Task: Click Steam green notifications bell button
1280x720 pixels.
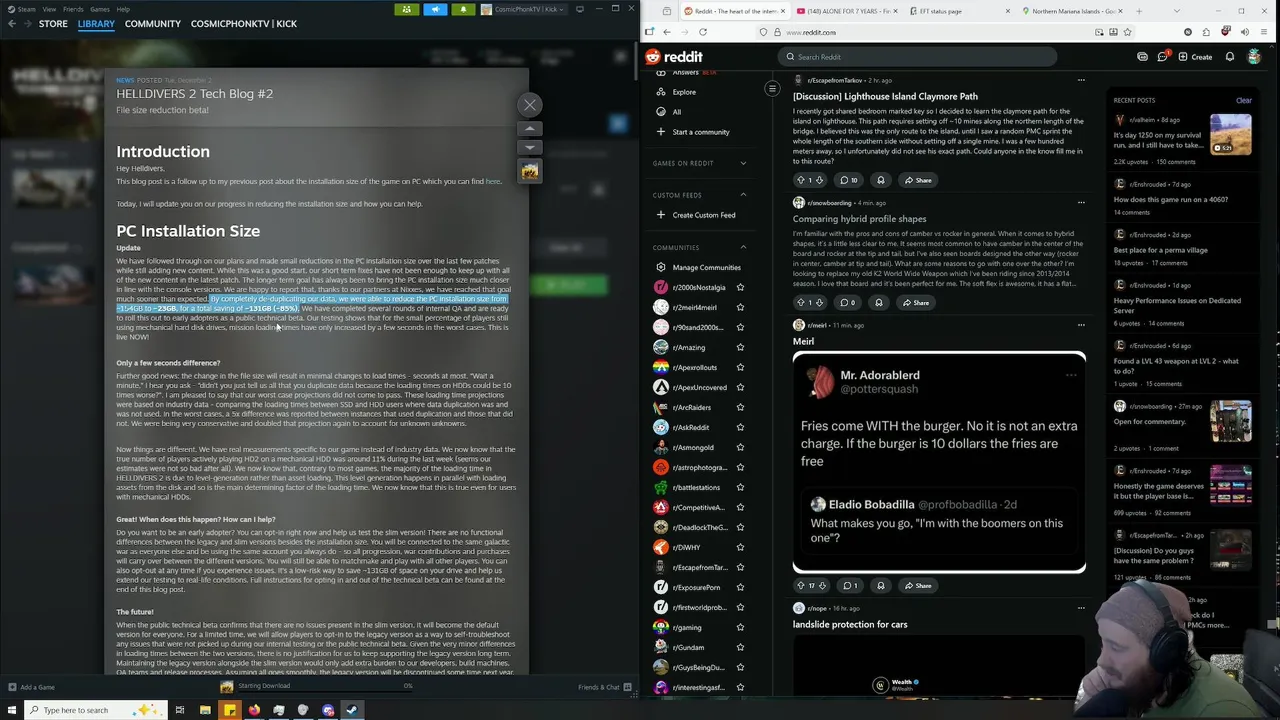Action: tap(463, 9)
